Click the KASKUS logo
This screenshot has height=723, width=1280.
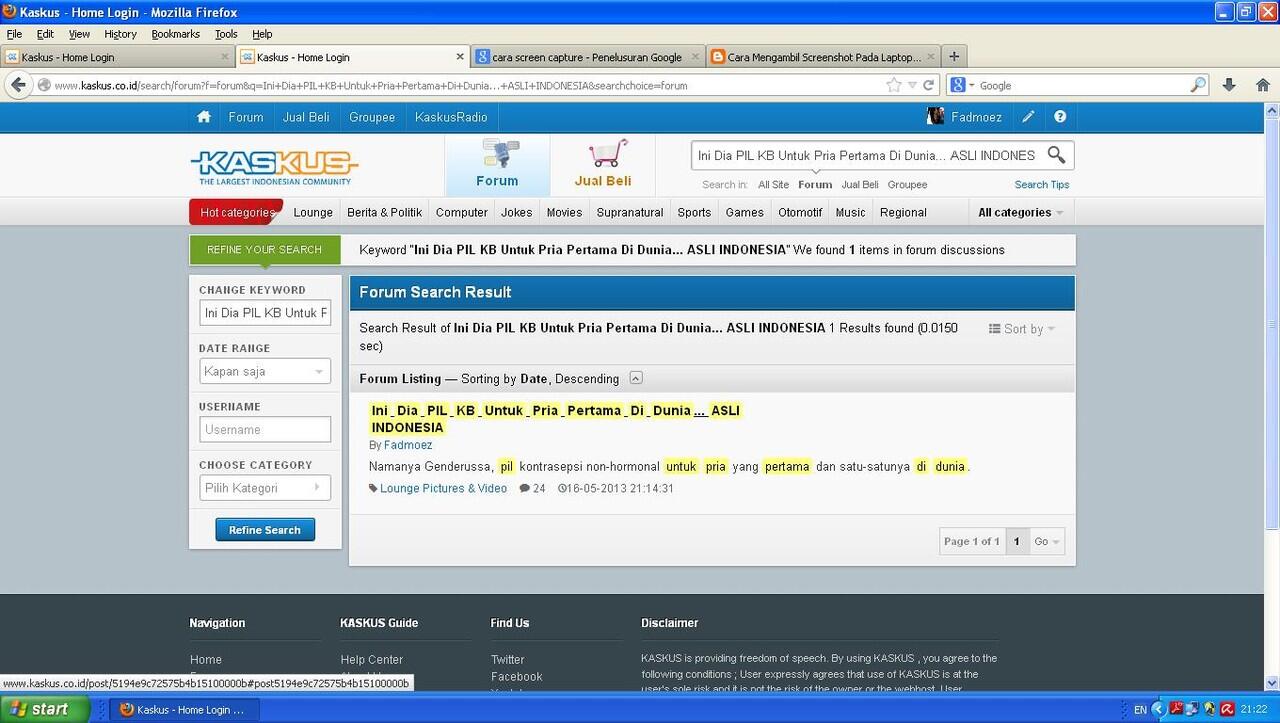click(274, 167)
